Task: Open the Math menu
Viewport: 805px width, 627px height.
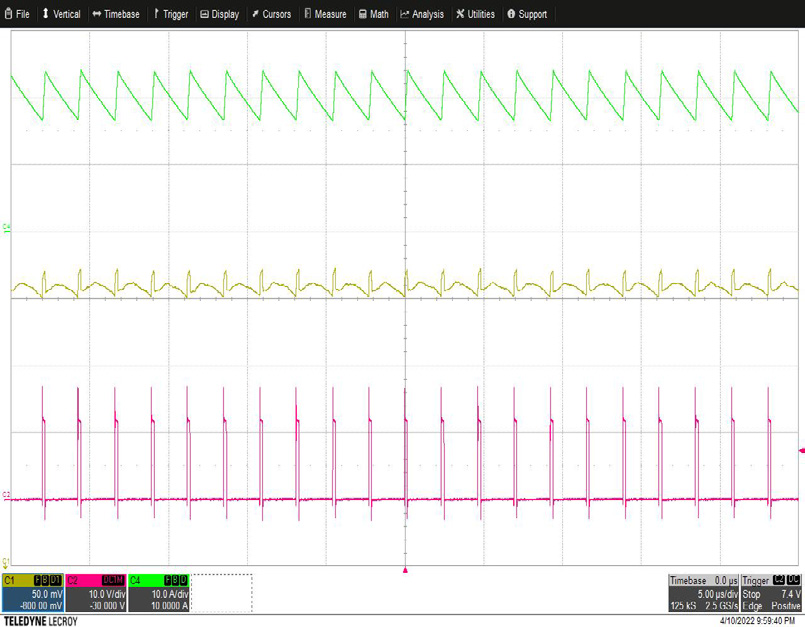Action: tap(373, 14)
